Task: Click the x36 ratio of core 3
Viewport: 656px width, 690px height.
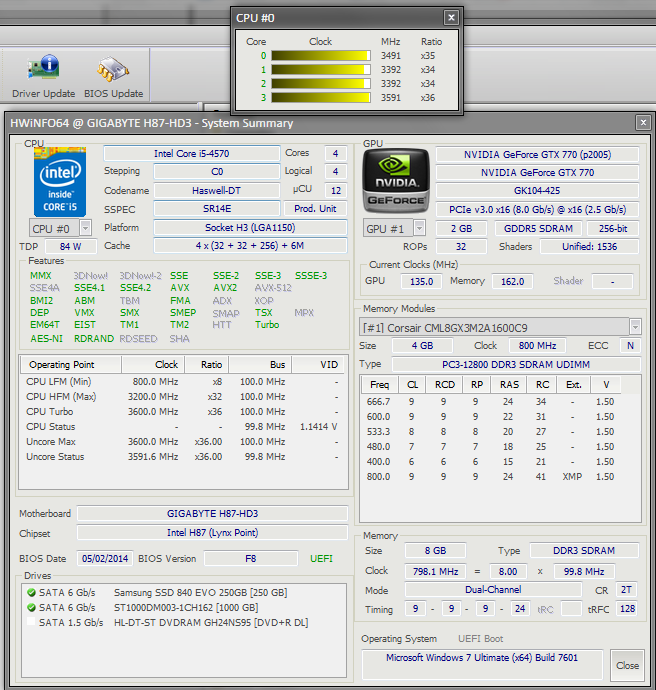Action: (427, 98)
